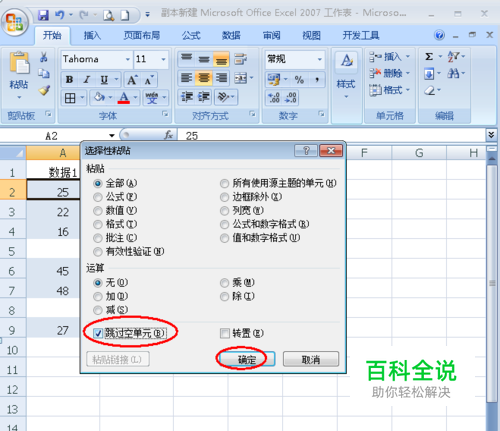Image resolution: width=500 pixels, height=431 pixels.
Task: Switch to 页面布局 ribbon tab
Action: pyautogui.click(x=142, y=35)
